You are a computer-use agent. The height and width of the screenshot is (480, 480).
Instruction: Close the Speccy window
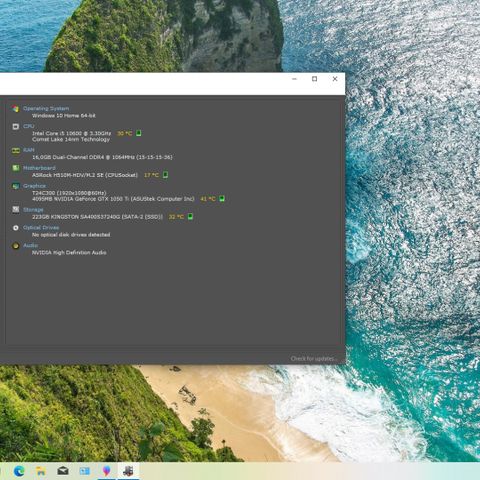(335, 79)
